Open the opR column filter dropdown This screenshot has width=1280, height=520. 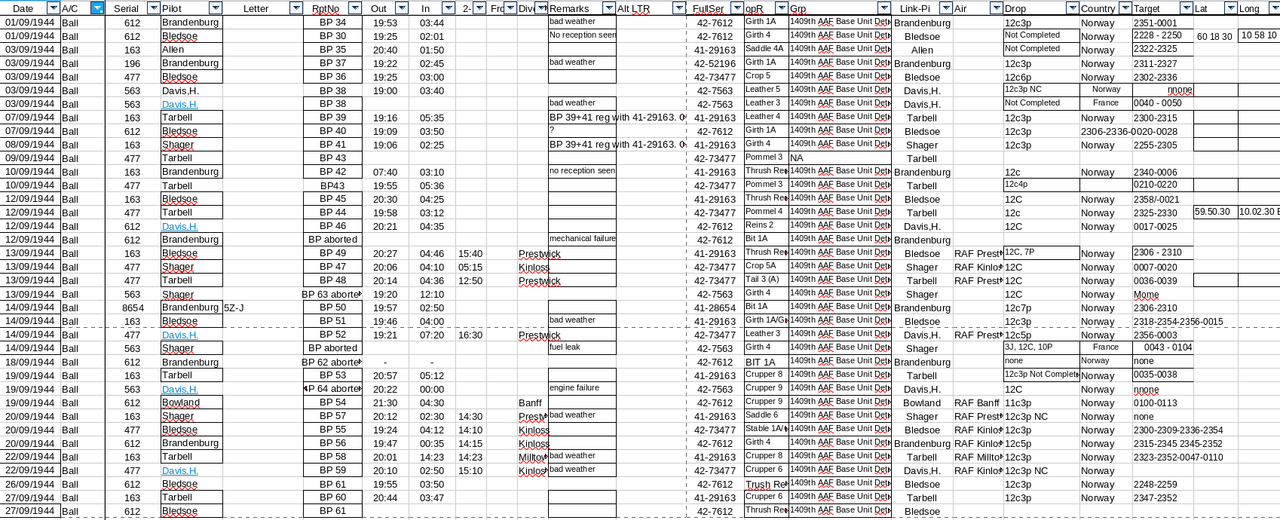tap(781, 8)
